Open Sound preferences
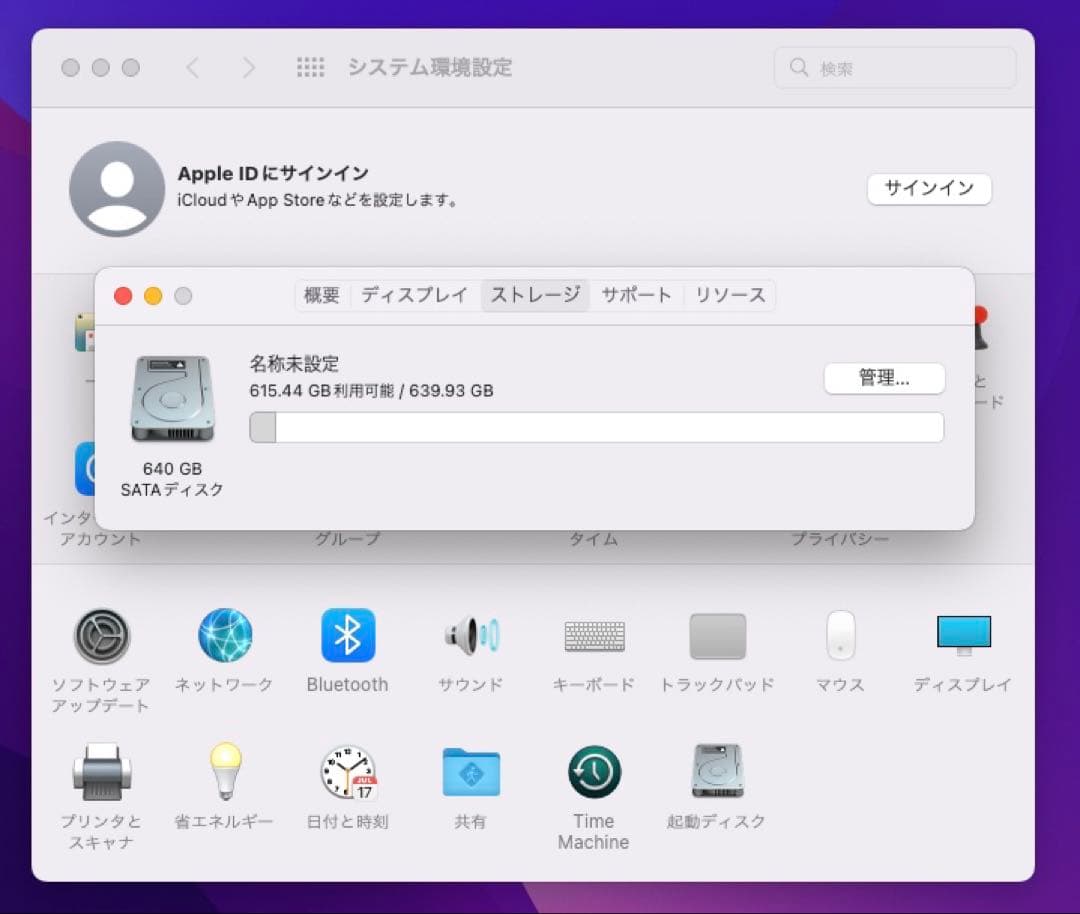Viewport: 1080px width, 914px height. tap(470, 635)
